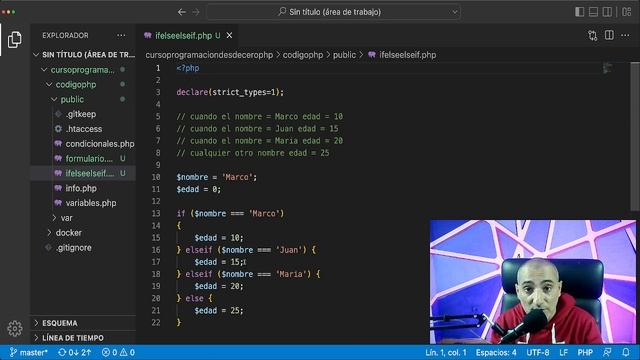Expand the var folder
This screenshot has width=640, height=360.
coord(84,218)
